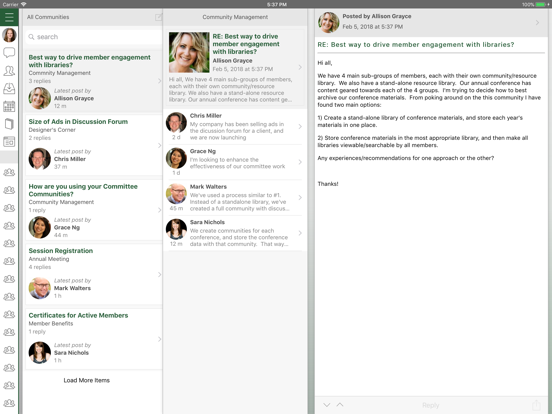This screenshot has width=552, height=414.
Task: Select Sara Nichols' reply in thread
Action: click(234, 233)
